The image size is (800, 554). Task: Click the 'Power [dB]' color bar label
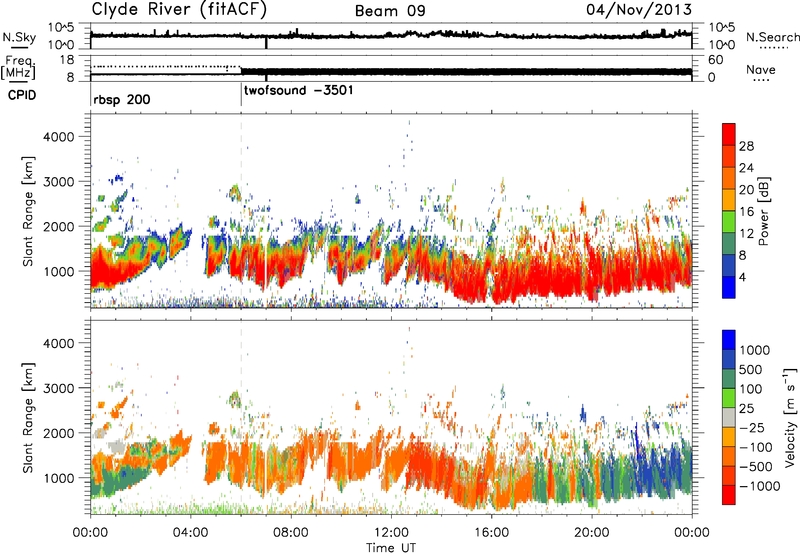click(764, 211)
